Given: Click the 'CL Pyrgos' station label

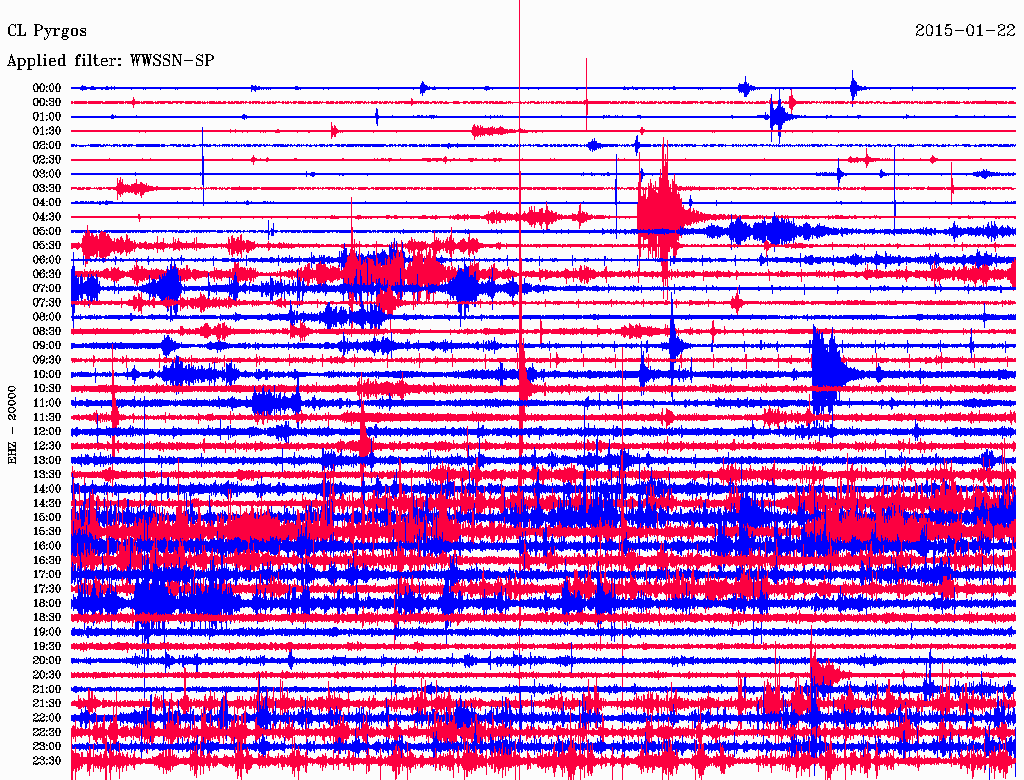Looking at the screenshot, I should [47, 31].
